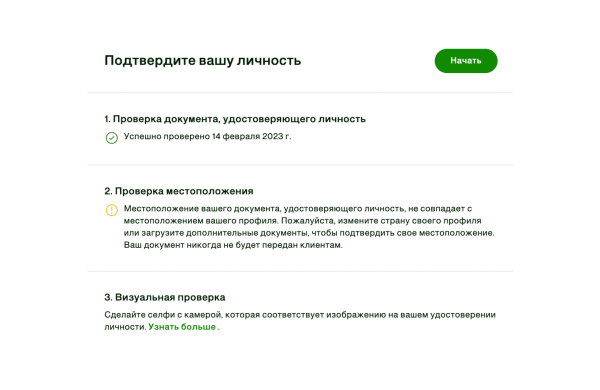The image size is (600, 390).
Task: Click the divider above Визуальная проверка section
Action: (x=300, y=271)
